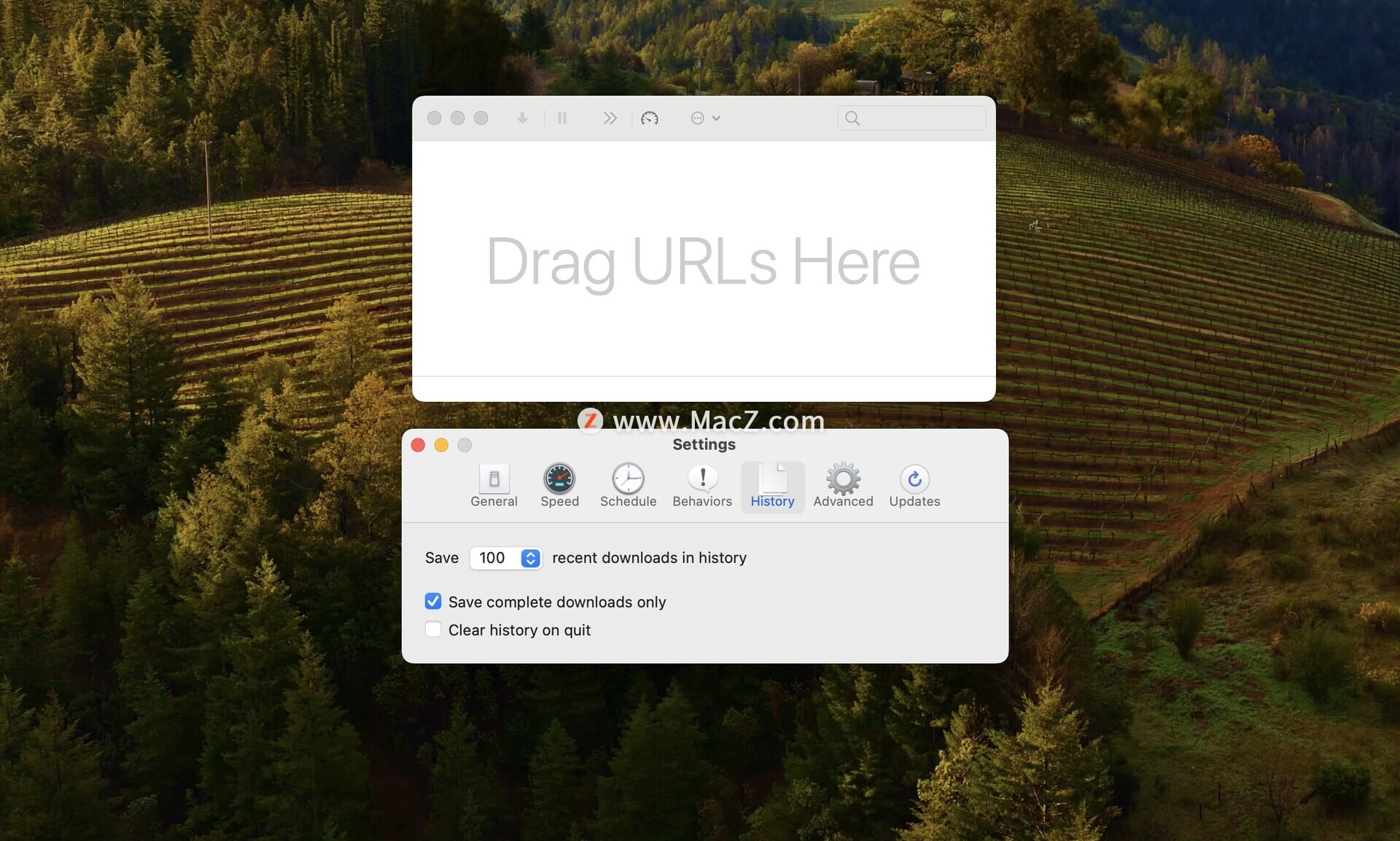
Task: Close the Settings window
Action: (418, 445)
